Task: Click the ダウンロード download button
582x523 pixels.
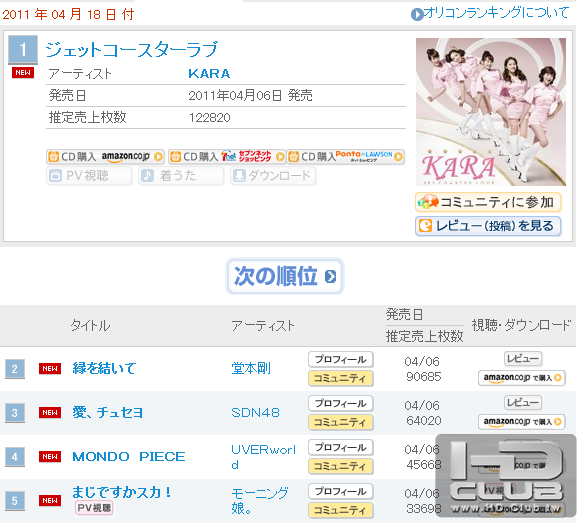Action: [x=273, y=176]
